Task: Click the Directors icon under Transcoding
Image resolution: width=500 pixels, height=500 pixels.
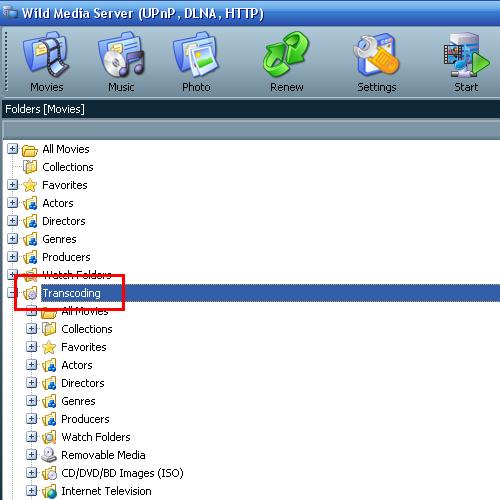Action: [49, 383]
